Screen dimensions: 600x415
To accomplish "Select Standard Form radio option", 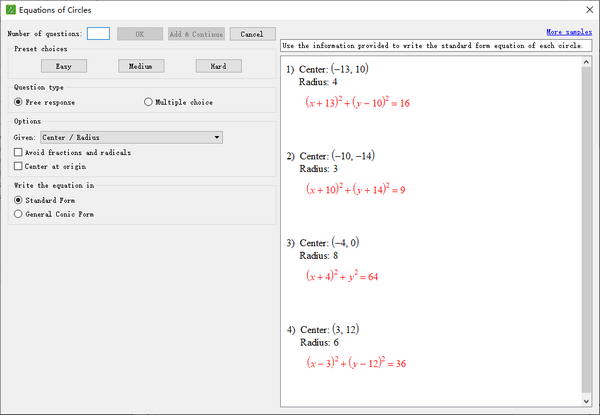I will pos(19,200).
